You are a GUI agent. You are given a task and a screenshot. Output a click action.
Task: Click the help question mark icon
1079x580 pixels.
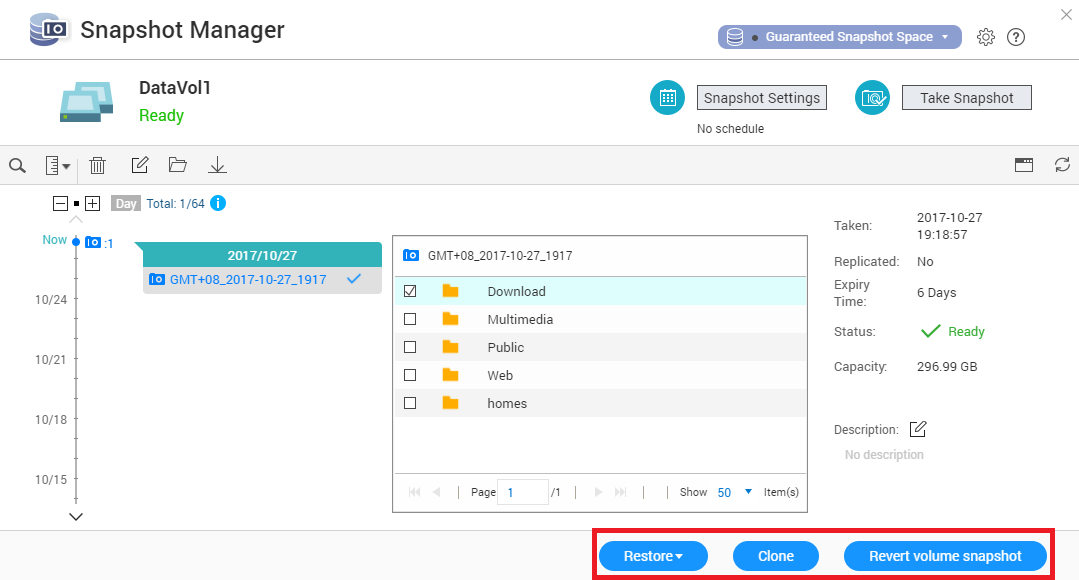coord(1016,37)
